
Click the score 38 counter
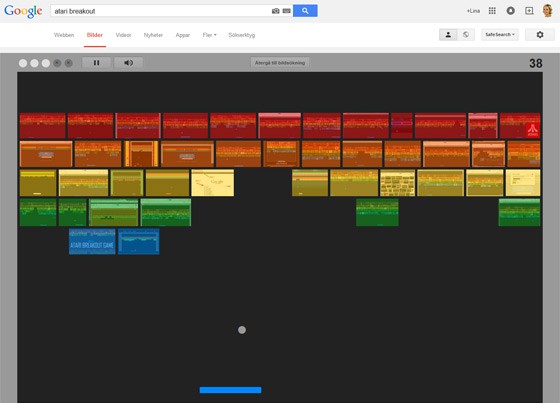[x=536, y=64]
